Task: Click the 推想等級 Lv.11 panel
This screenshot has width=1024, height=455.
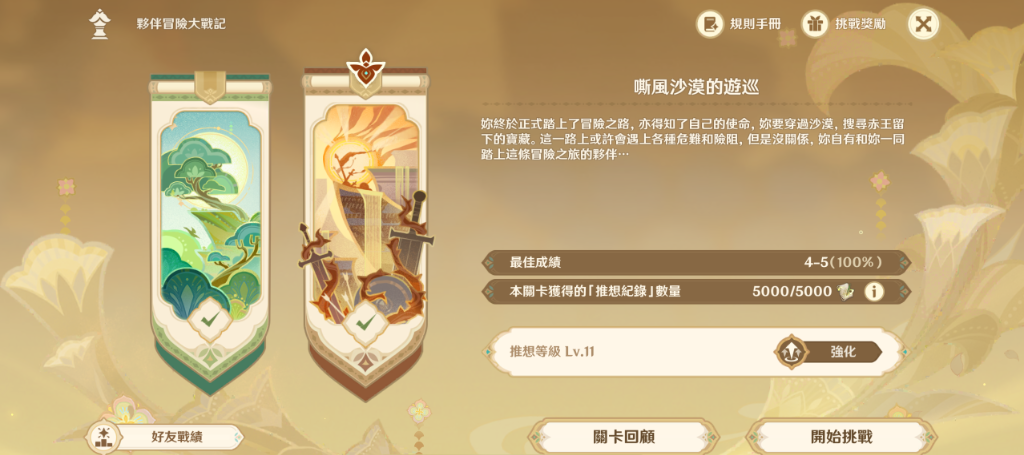Action: (696, 353)
